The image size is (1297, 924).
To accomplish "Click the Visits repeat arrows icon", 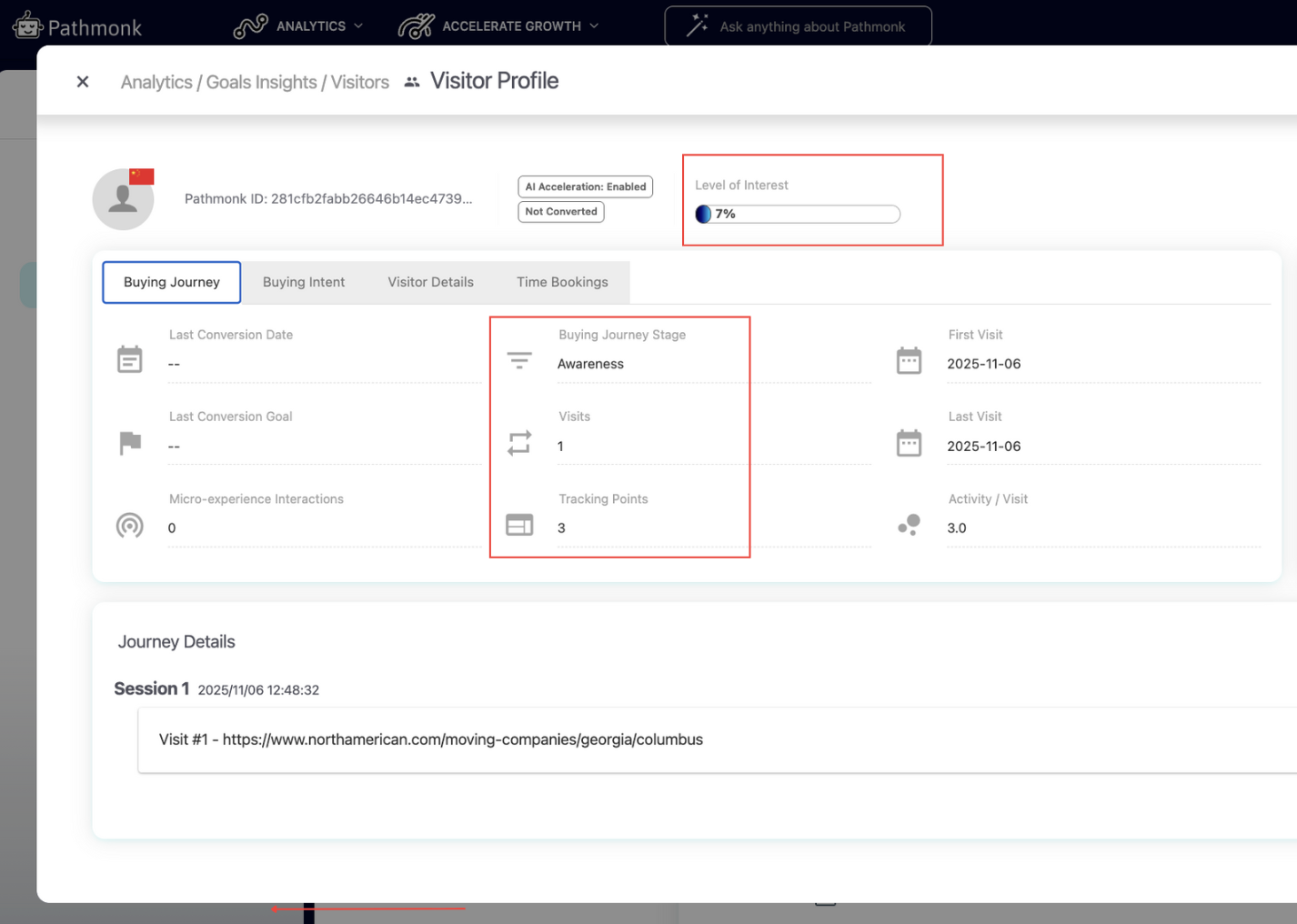I will click(x=519, y=443).
